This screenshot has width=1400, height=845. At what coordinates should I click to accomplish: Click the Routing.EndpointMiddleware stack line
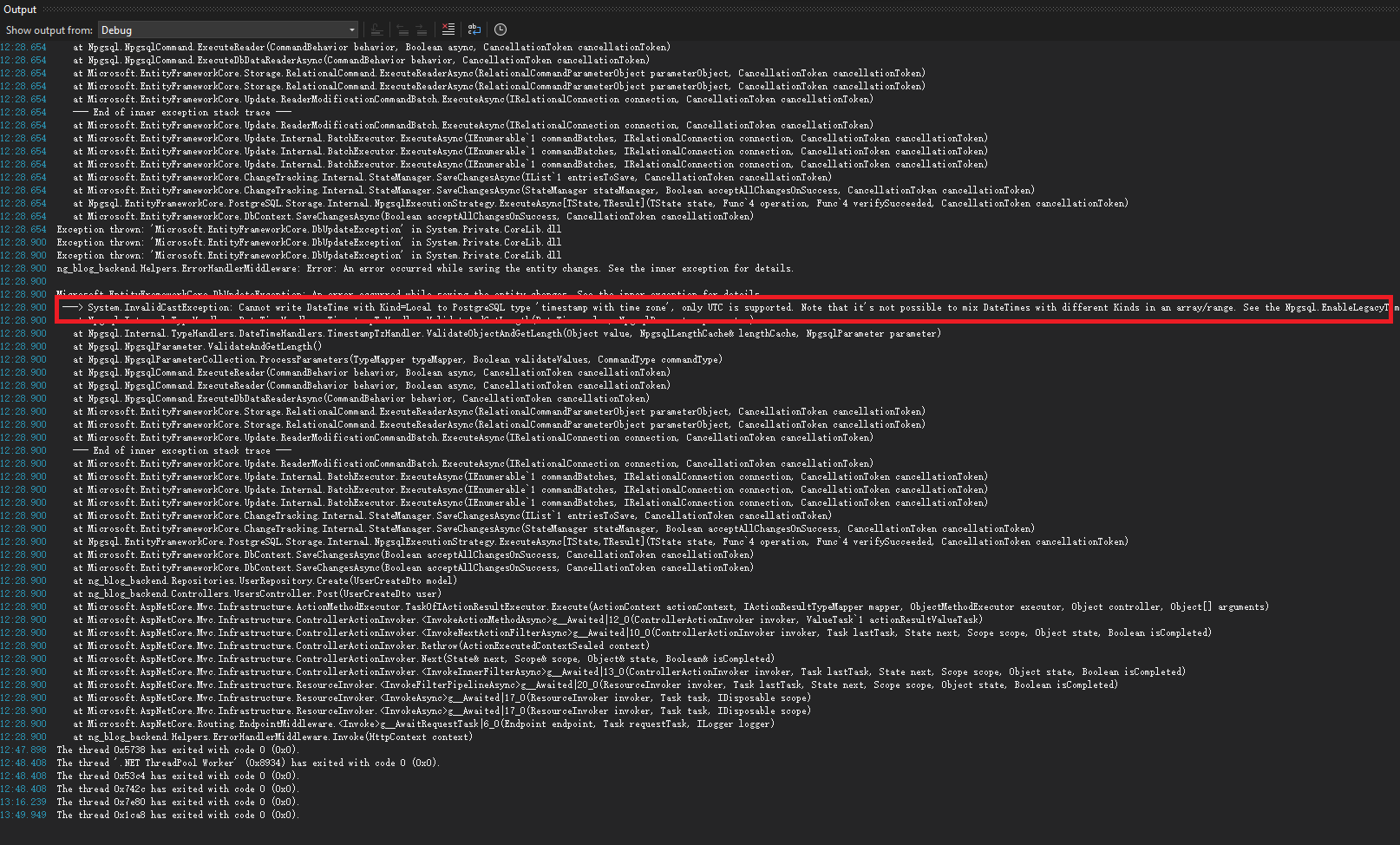(424, 724)
